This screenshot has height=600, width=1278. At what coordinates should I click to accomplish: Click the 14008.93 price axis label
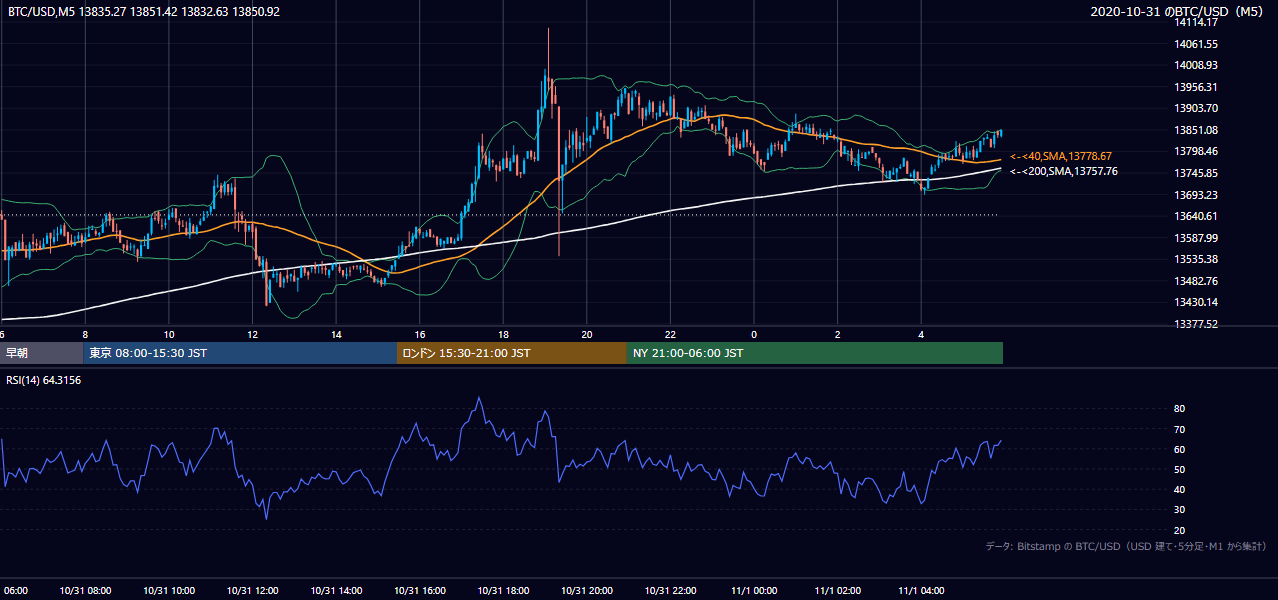click(x=1197, y=65)
